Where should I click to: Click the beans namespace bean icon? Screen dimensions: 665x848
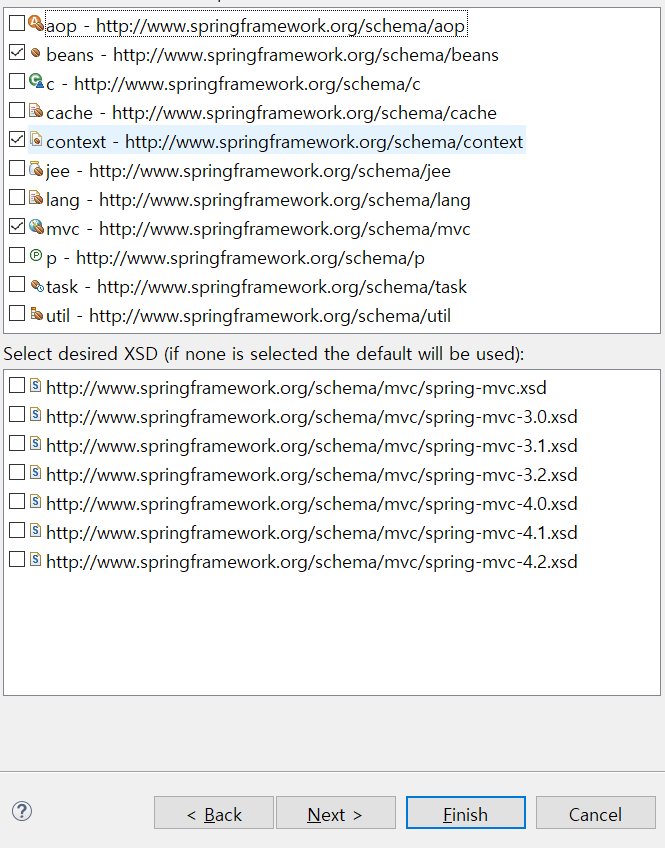coord(36,53)
